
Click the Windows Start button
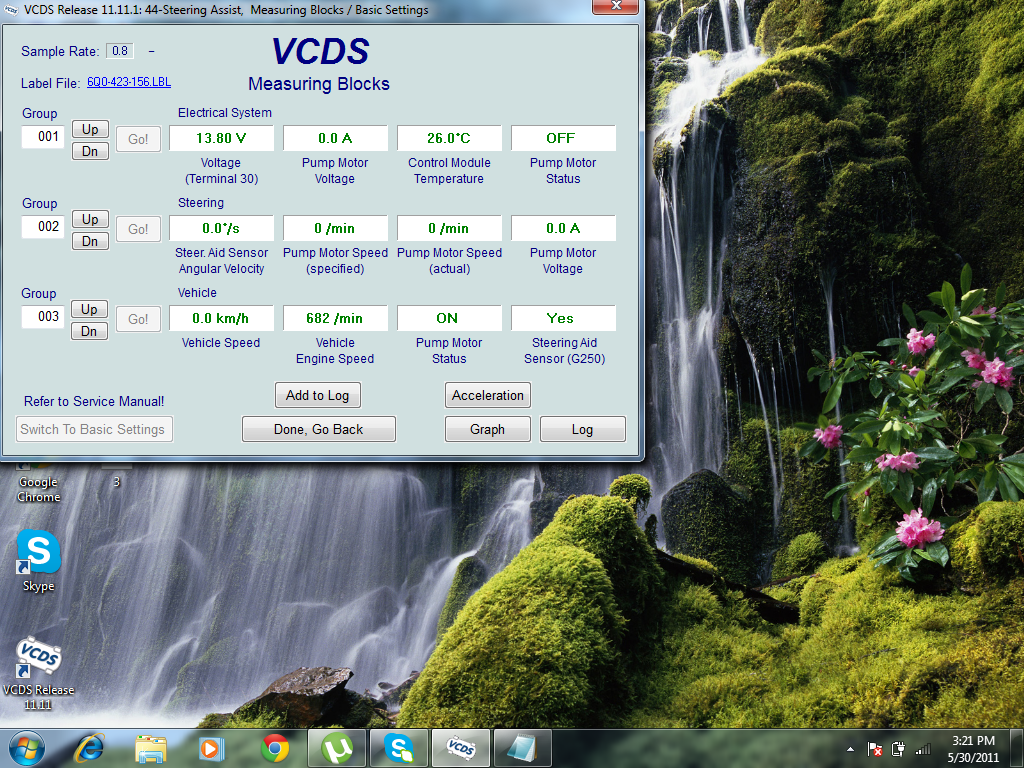[27, 747]
